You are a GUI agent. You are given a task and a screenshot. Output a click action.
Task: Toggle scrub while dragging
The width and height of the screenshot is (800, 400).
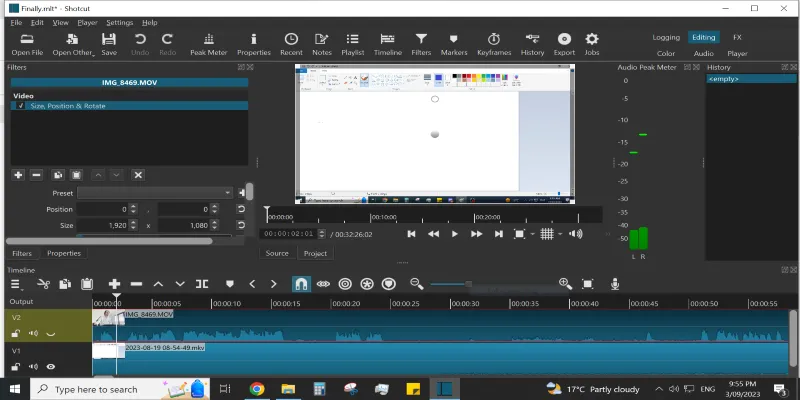[323, 284]
